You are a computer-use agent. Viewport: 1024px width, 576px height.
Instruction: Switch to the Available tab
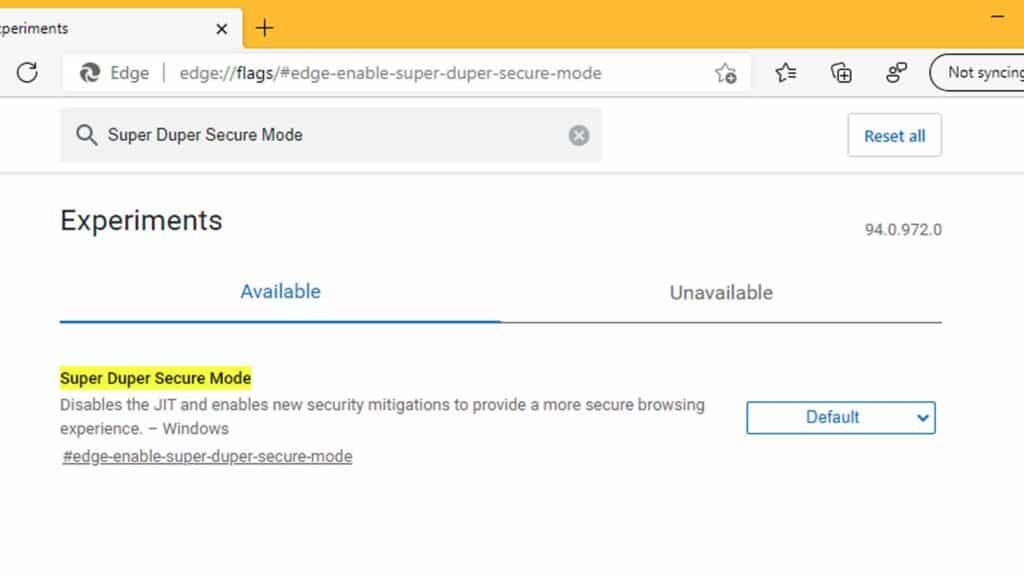[x=280, y=292]
